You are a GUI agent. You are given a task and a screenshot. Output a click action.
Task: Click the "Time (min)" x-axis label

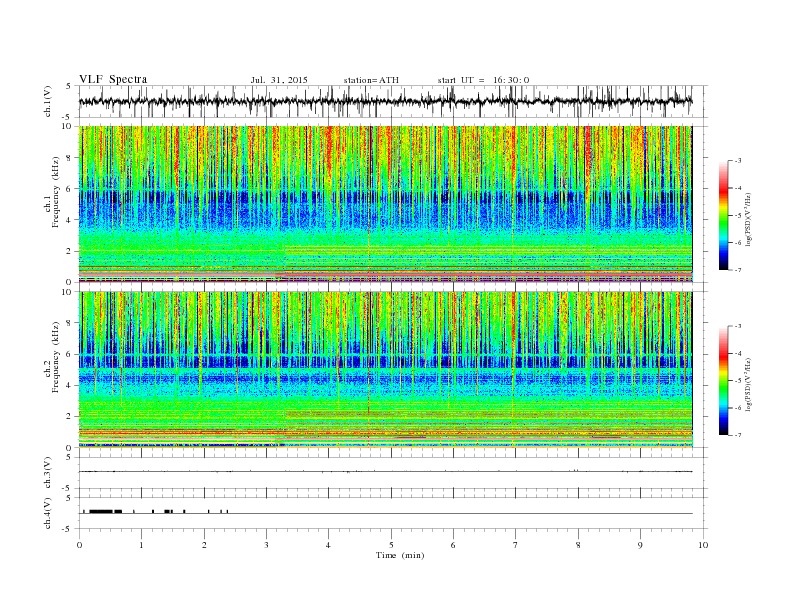tap(400, 555)
